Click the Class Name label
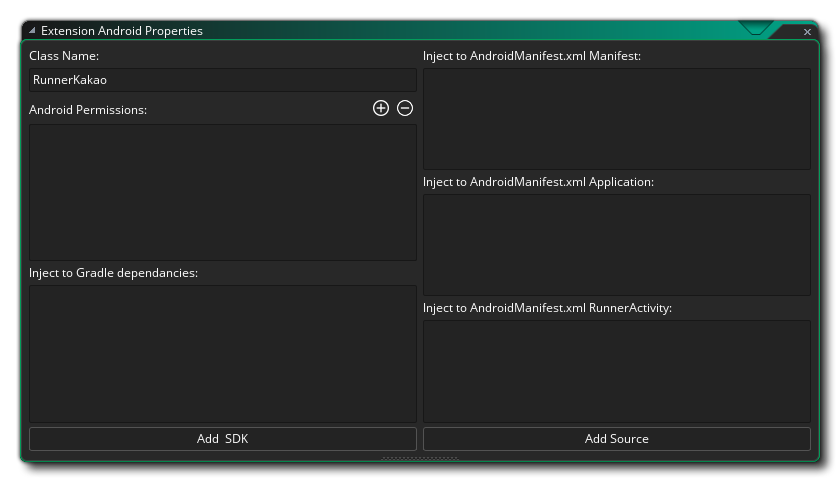840x482 pixels. (64, 56)
